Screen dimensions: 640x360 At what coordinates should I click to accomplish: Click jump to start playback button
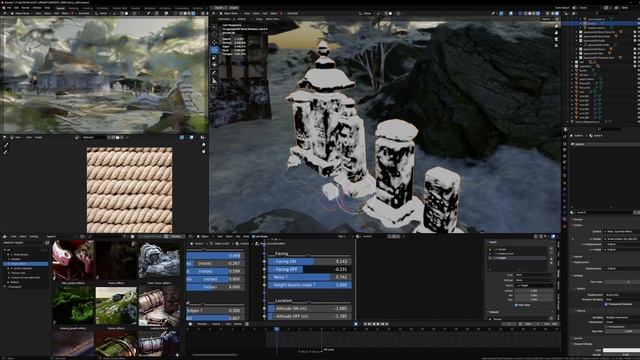pyautogui.click(x=365, y=324)
